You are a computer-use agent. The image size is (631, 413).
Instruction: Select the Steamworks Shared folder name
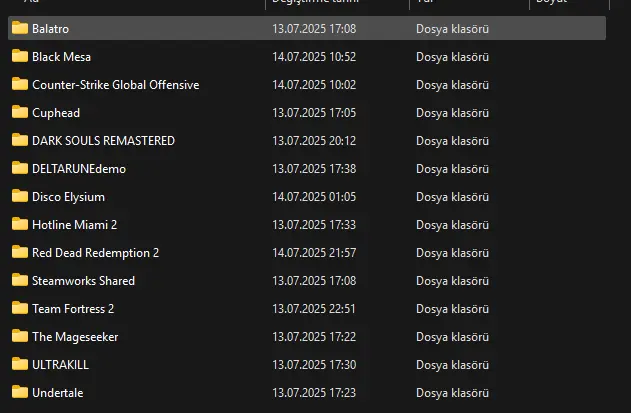(x=83, y=281)
